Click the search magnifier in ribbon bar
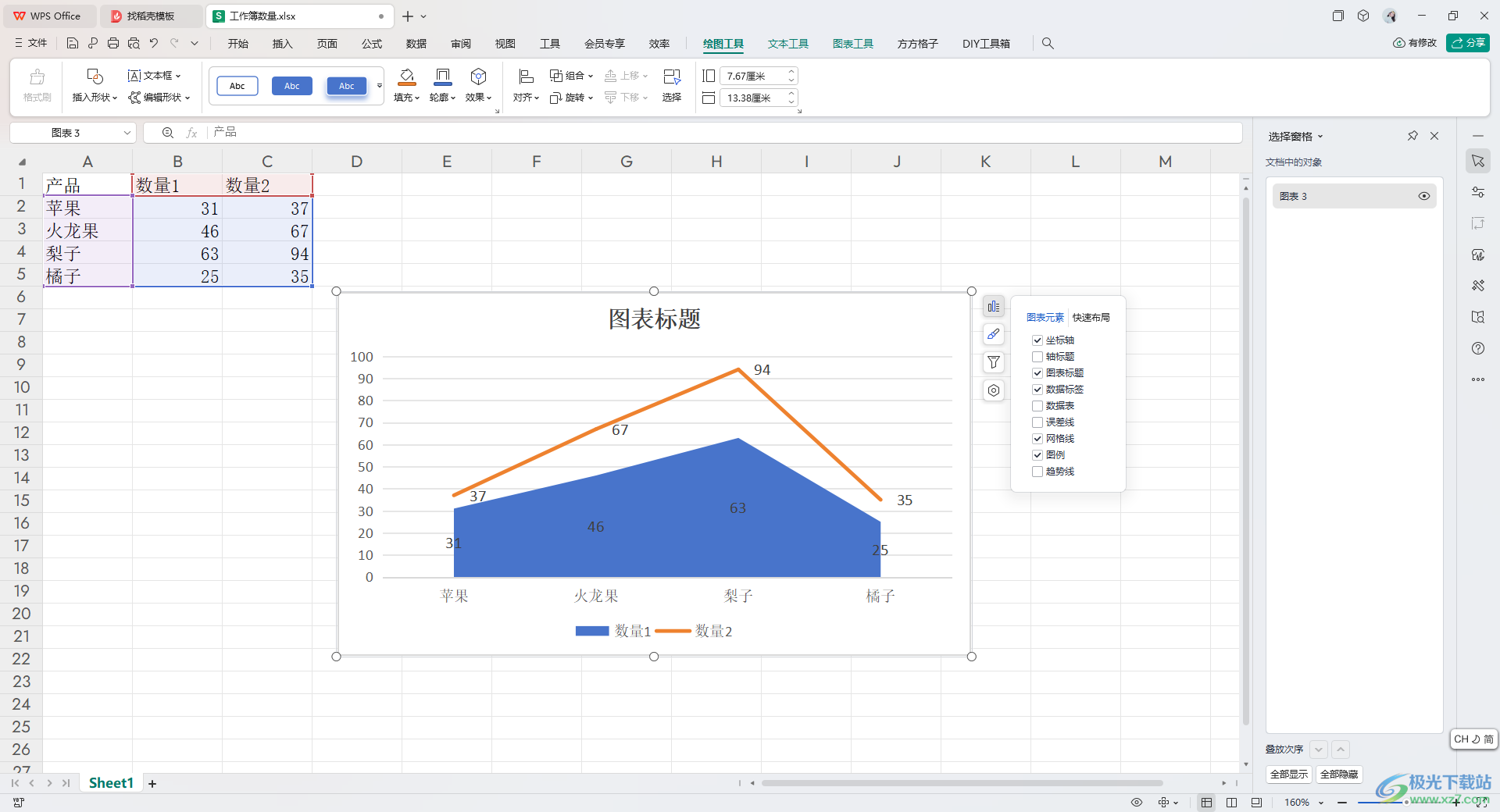 pos(1048,44)
